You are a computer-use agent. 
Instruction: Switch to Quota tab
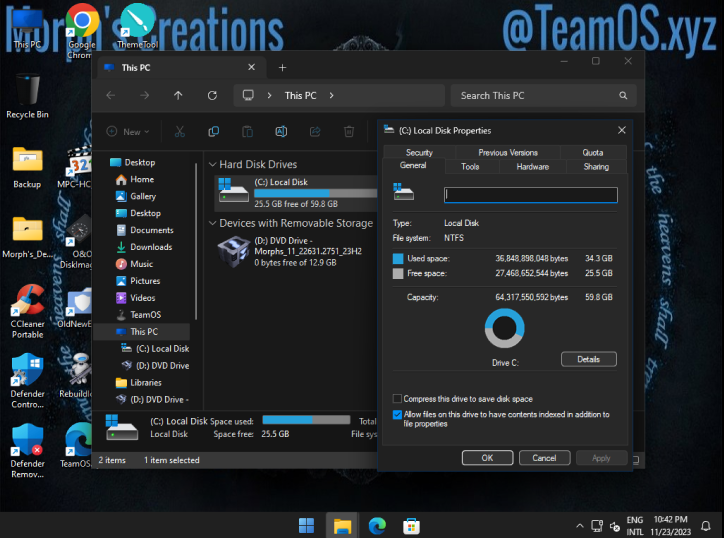pos(593,152)
